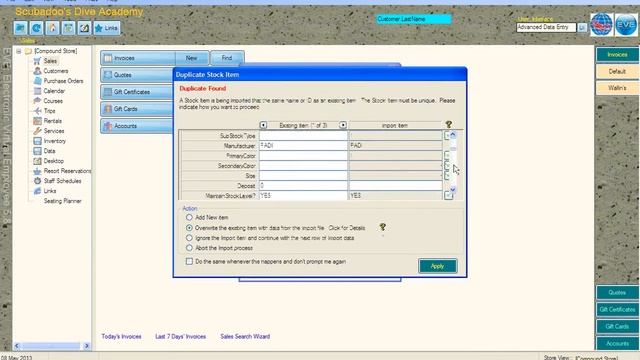Click the New button next to Invoices
The image size is (640, 360).
point(192,58)
